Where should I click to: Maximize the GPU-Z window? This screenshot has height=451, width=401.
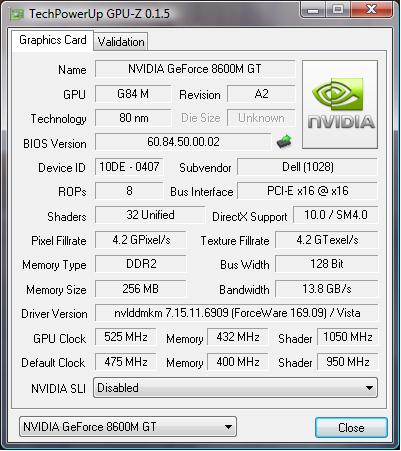pyautogui.click(x=338, y=9)
